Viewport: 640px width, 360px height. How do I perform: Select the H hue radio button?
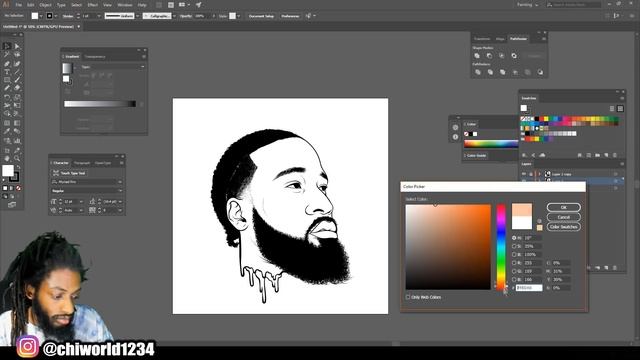click(x=514, y=238)
